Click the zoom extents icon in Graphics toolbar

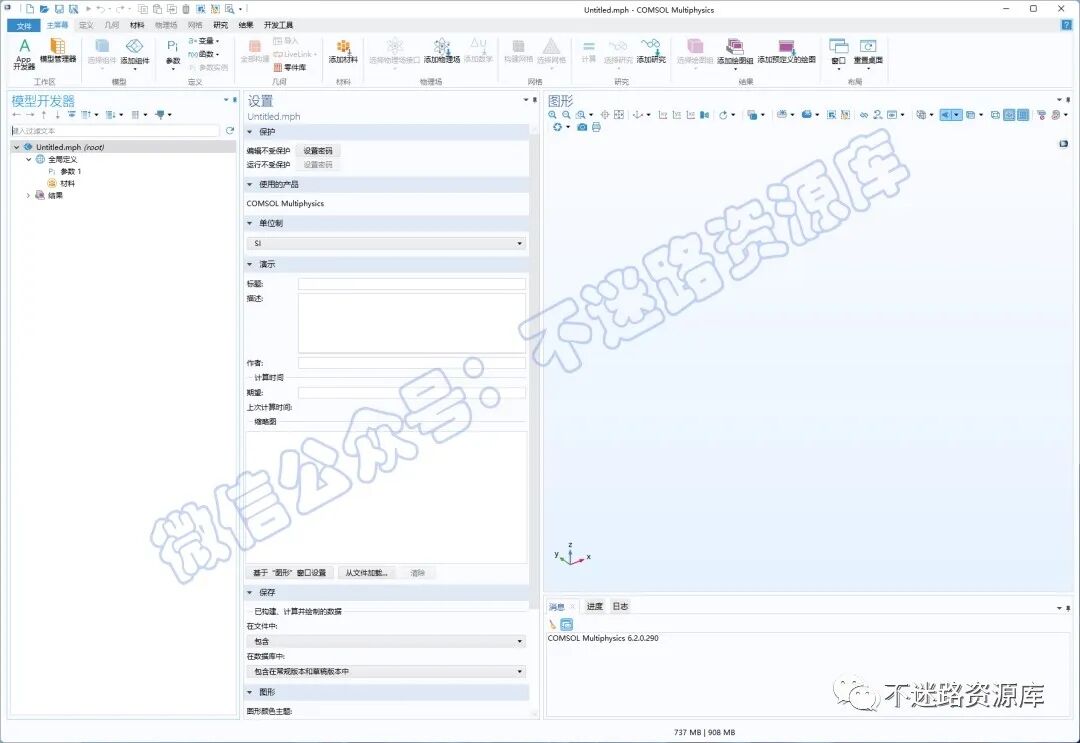click(619, 115)
